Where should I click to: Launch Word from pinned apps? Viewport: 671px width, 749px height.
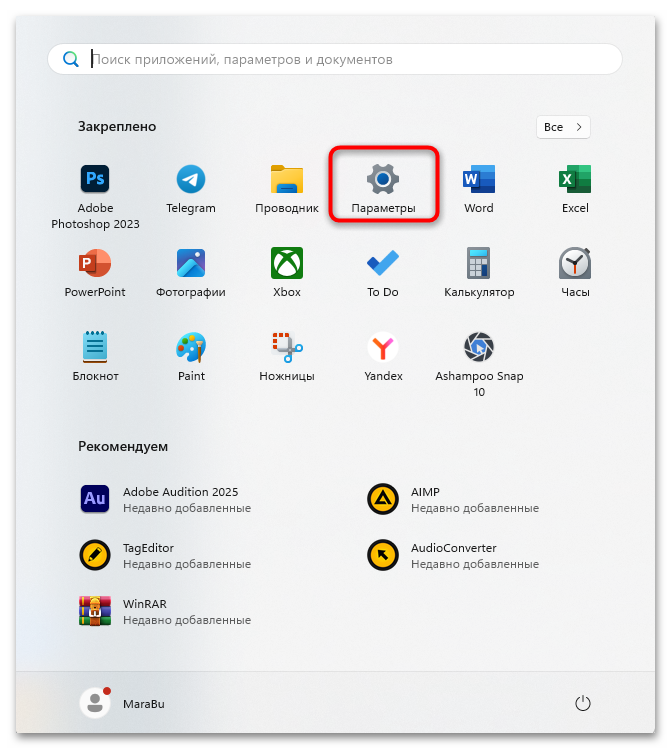click(x=479, y=179)
